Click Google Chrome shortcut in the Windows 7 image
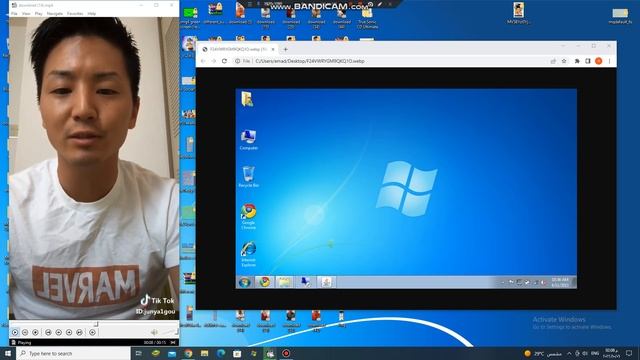 [x=248, y=216]
